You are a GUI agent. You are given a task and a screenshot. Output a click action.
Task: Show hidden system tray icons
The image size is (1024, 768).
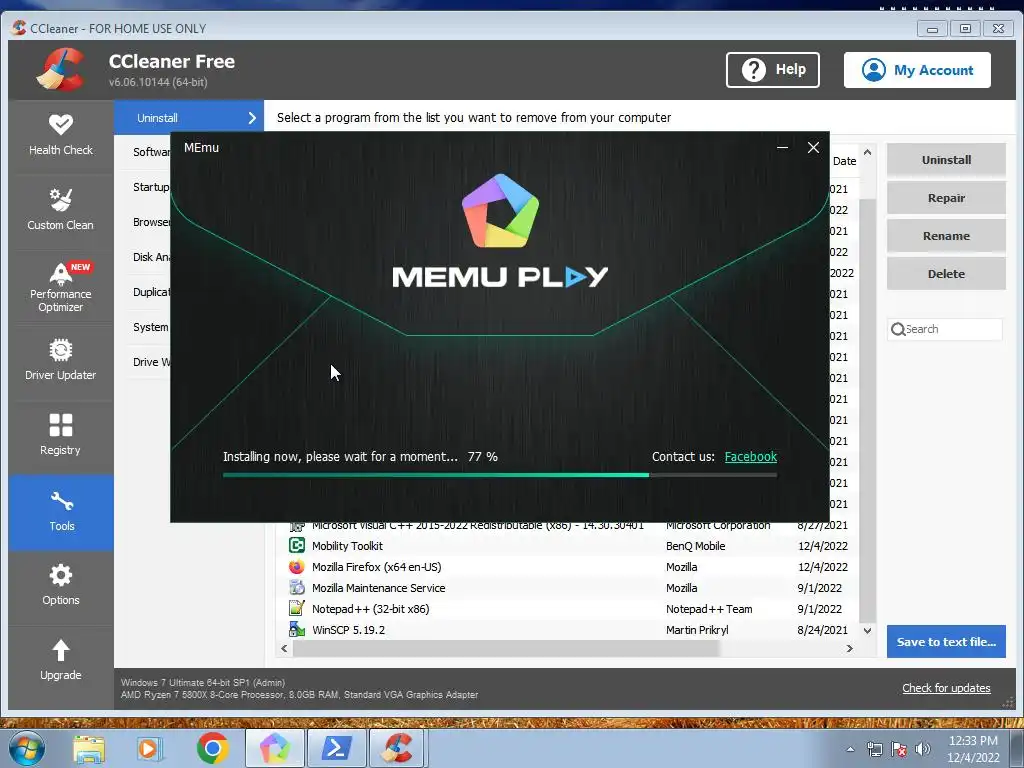[x=850, y=749]
